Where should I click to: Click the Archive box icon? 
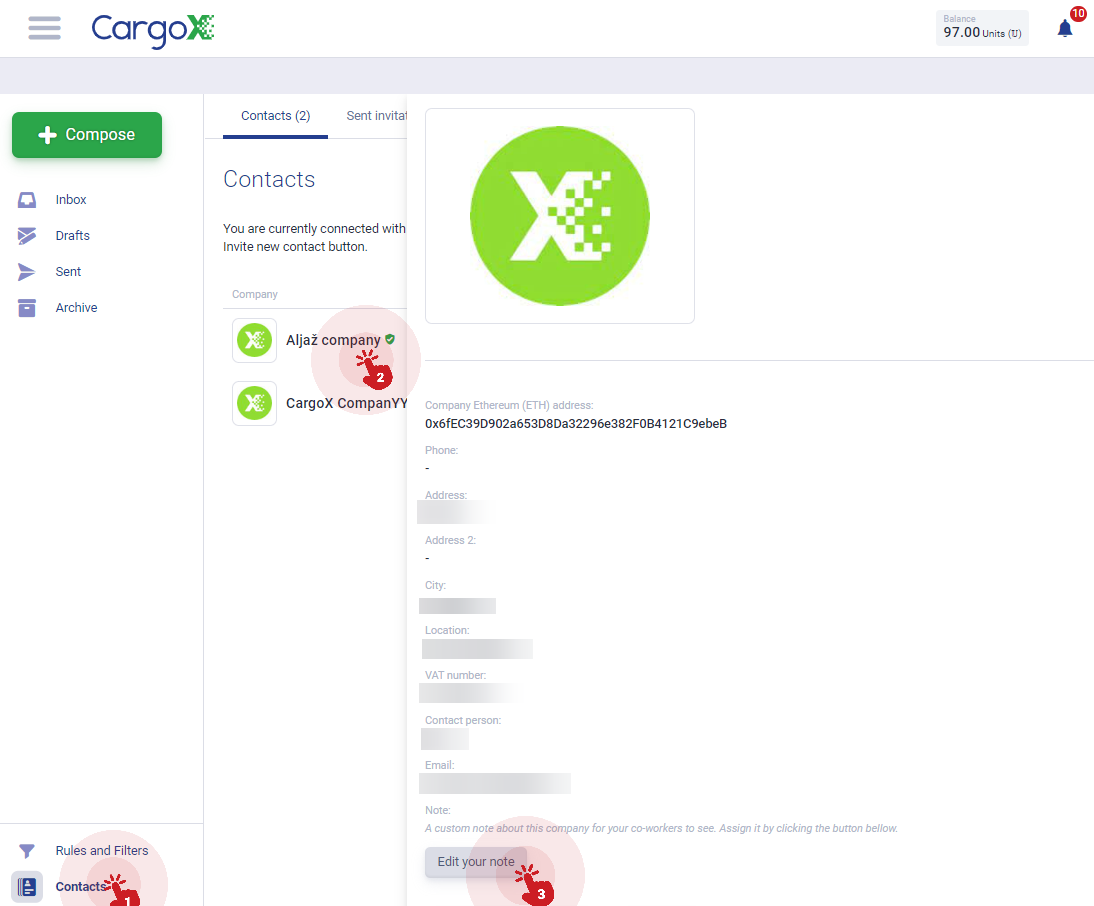(x=27, y=308)
